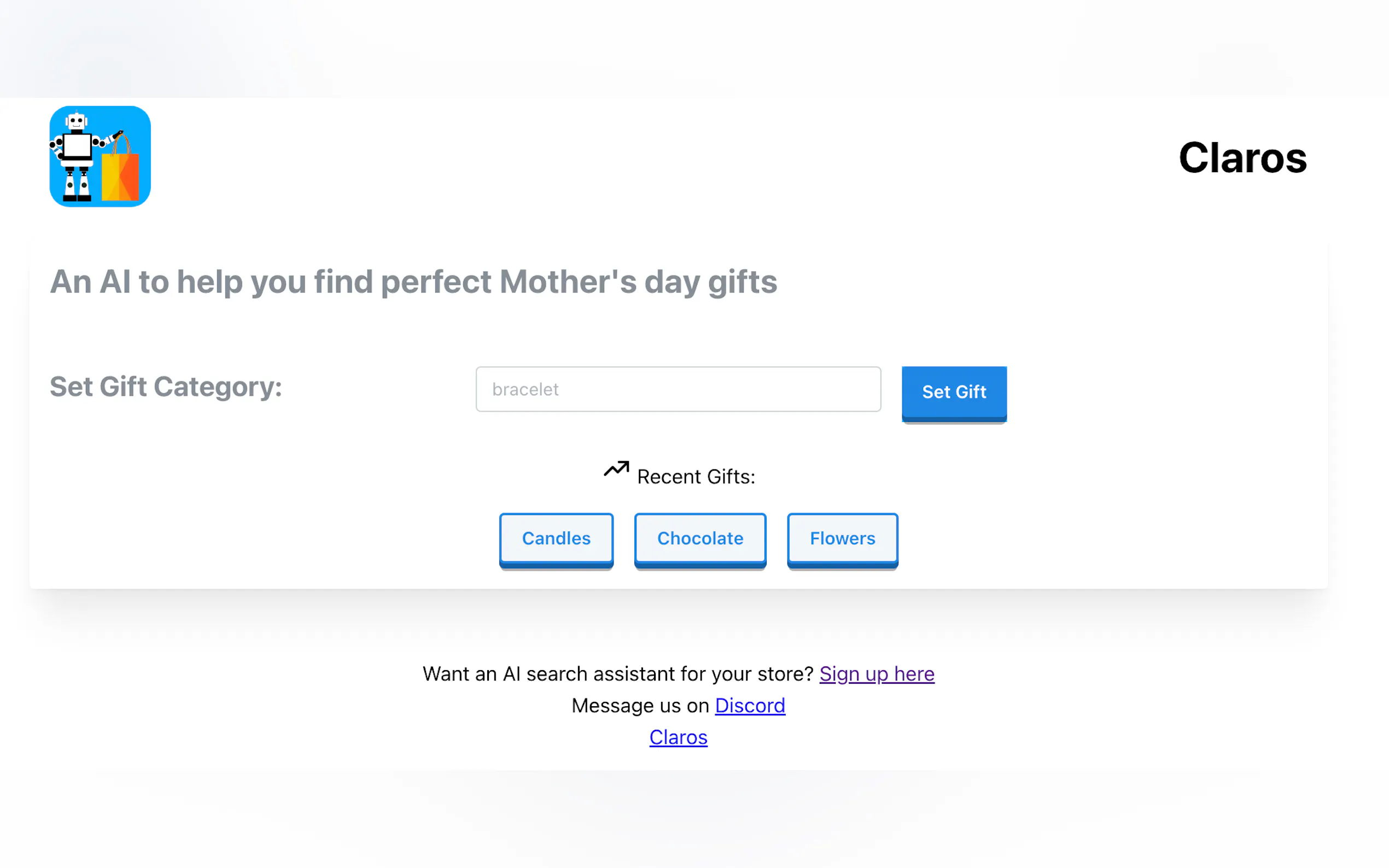Pick the Chocolate recent gift
1389x868 pixels.
tap(700, 538)
